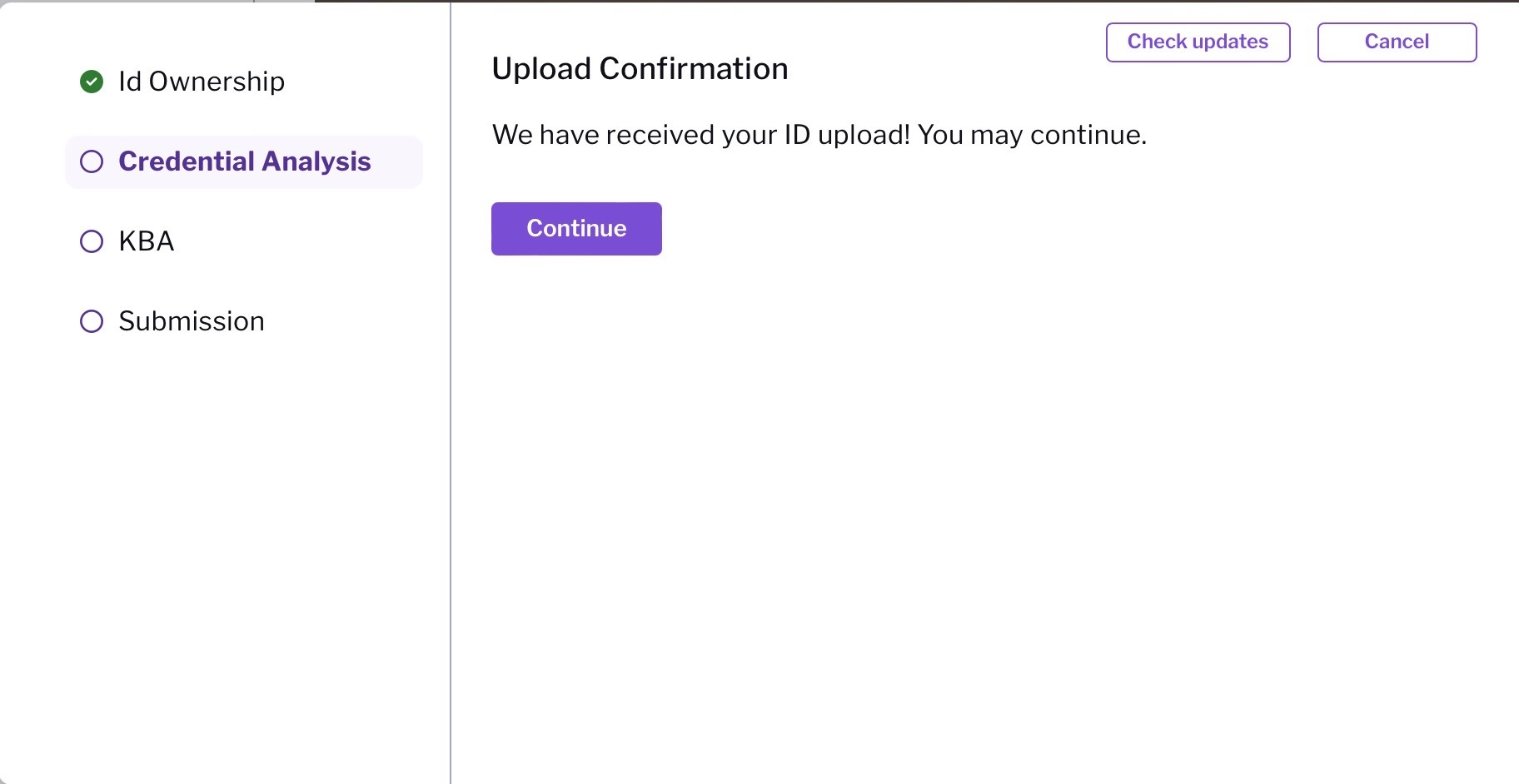Go to the KBA step
Image resolution: width=1519 pixels, height=784 pixels.
tap(147, 241)
